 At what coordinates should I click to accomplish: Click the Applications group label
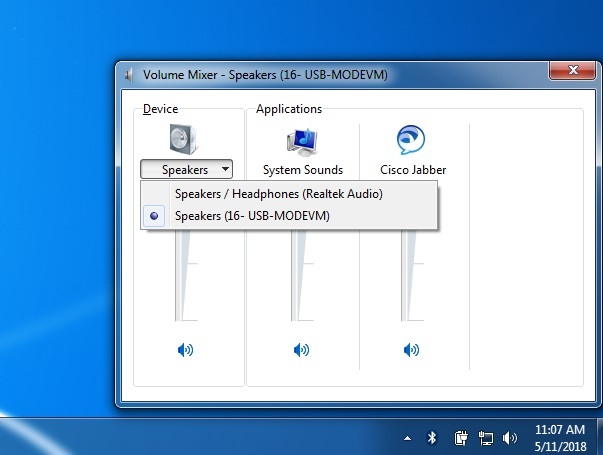point(289,109)
